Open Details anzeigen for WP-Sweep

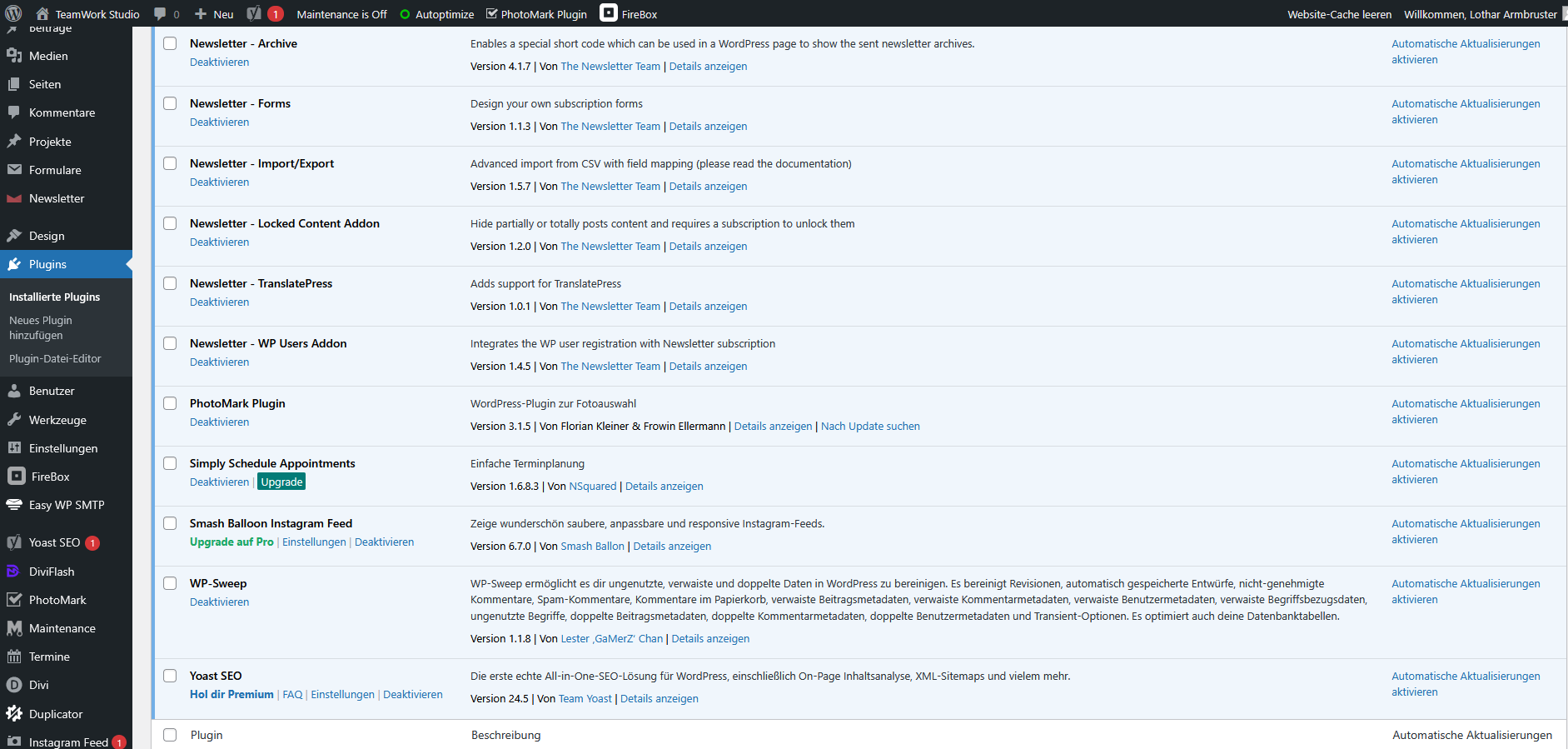click(x=710, y=638)
